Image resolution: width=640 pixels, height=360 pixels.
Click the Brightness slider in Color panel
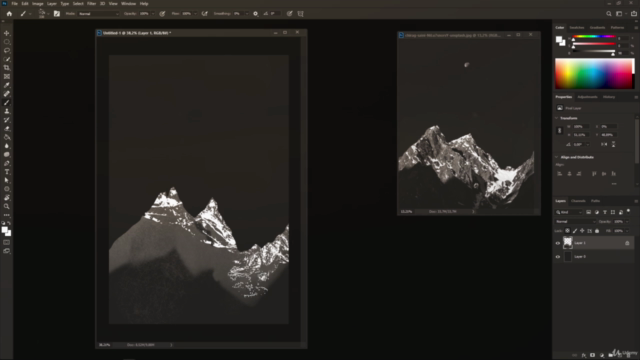pyautogui.click(x=594, y=52)
